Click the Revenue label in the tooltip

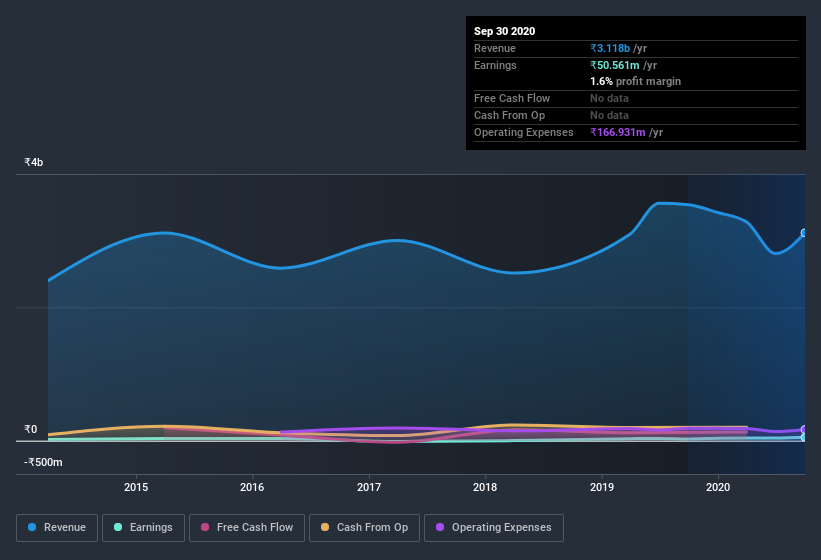coord(495,48)
